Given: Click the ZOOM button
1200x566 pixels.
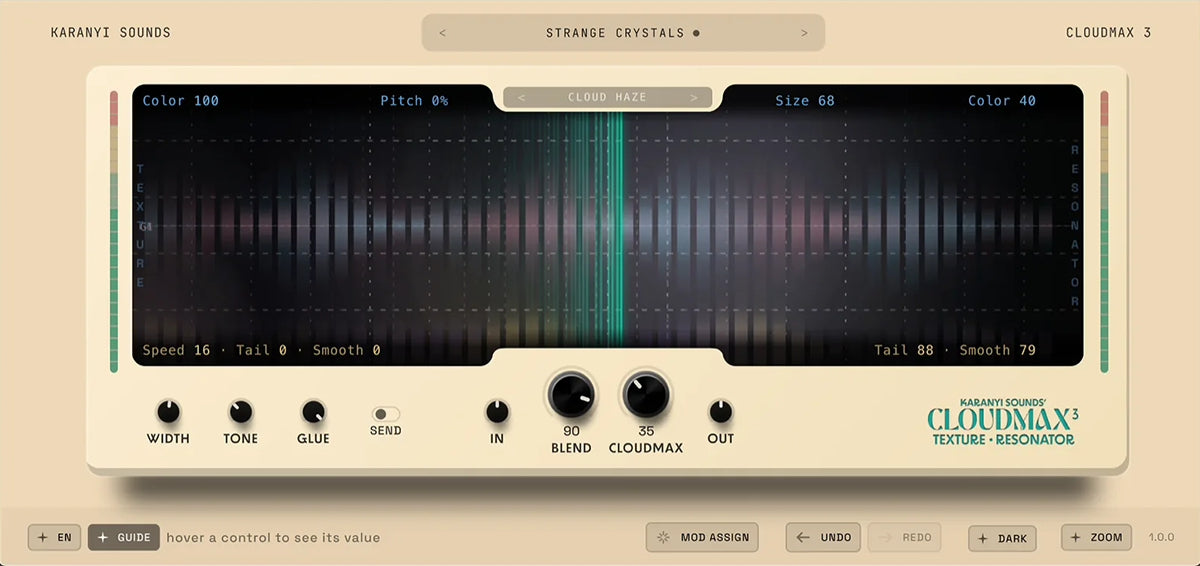Looking at the screenshot, I should point(1097,538).
